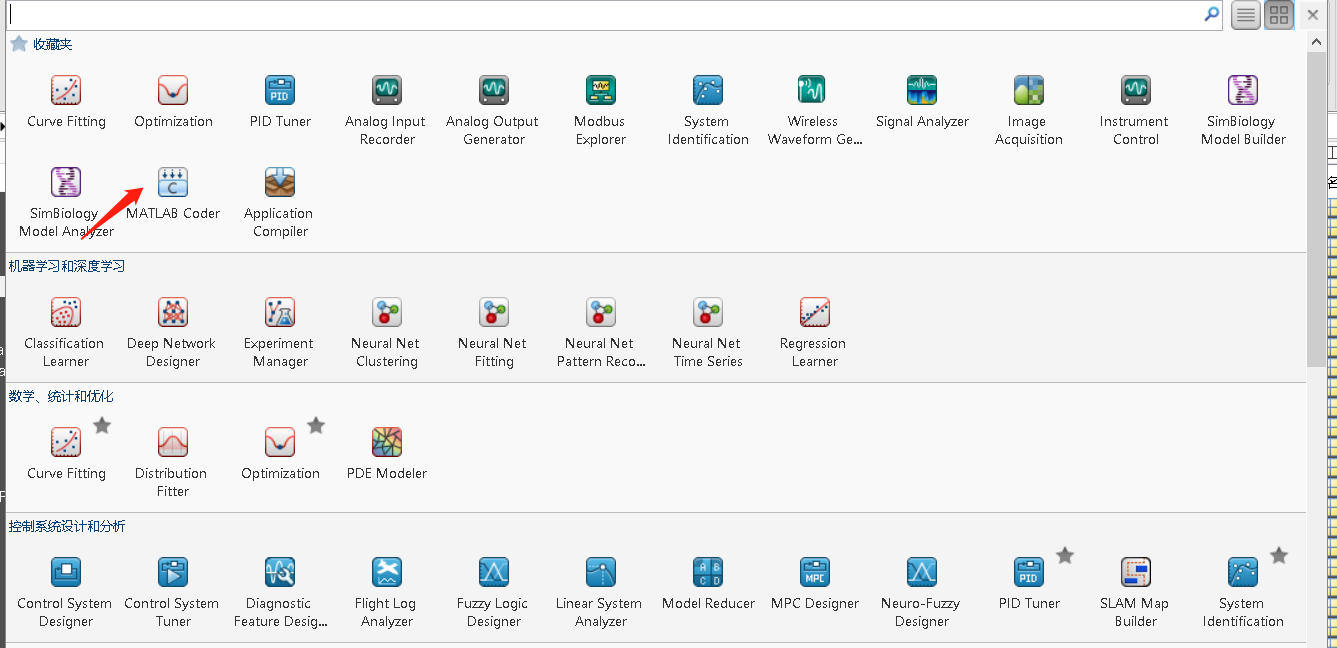Open Optimization from favorites section

(x=173, y=102)
